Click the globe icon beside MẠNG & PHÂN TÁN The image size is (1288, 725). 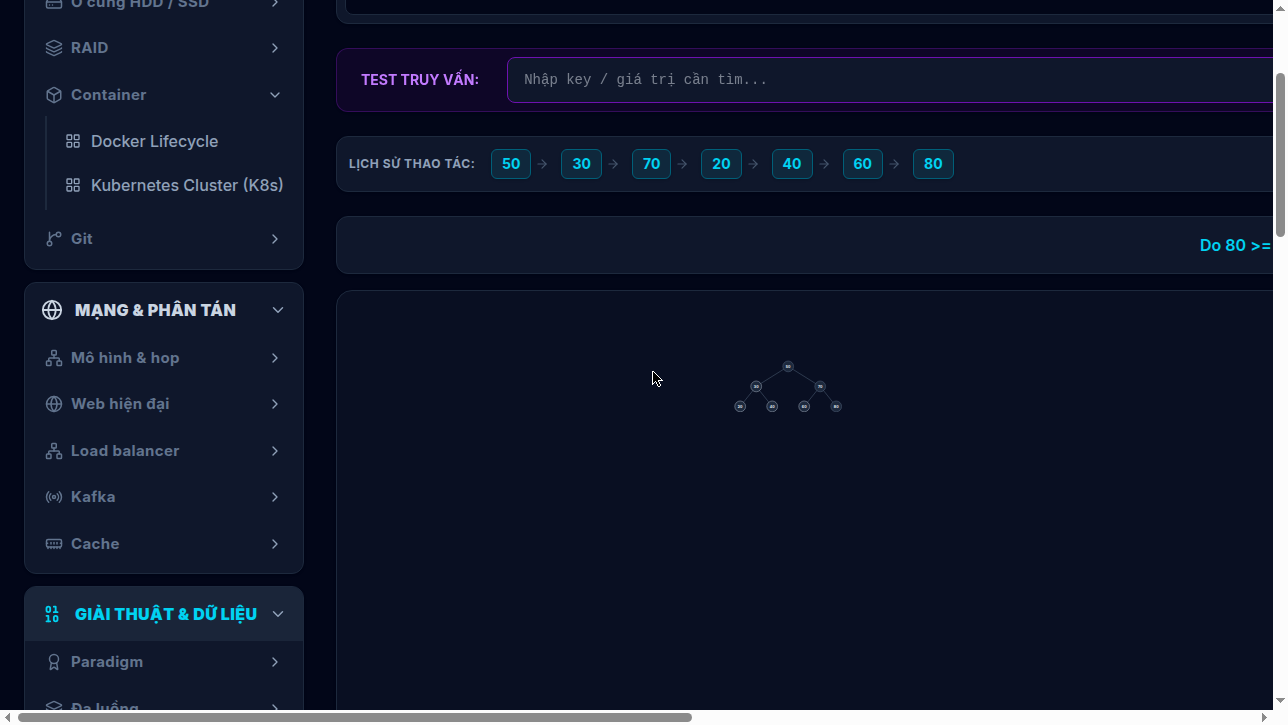52,310
